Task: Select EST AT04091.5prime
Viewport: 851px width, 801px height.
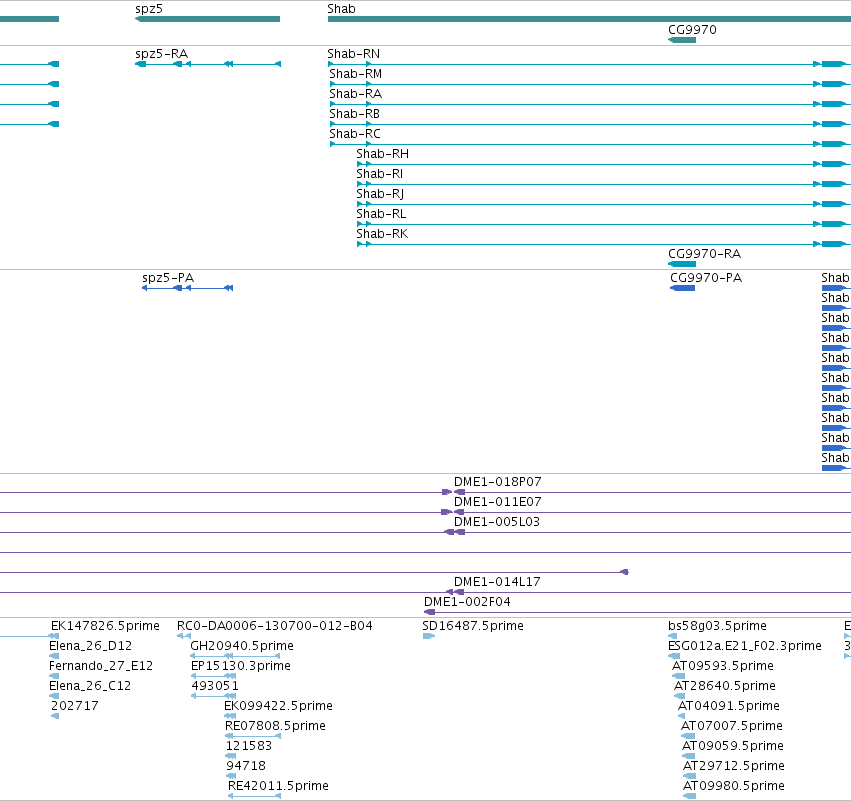Action: click(729, 706)
